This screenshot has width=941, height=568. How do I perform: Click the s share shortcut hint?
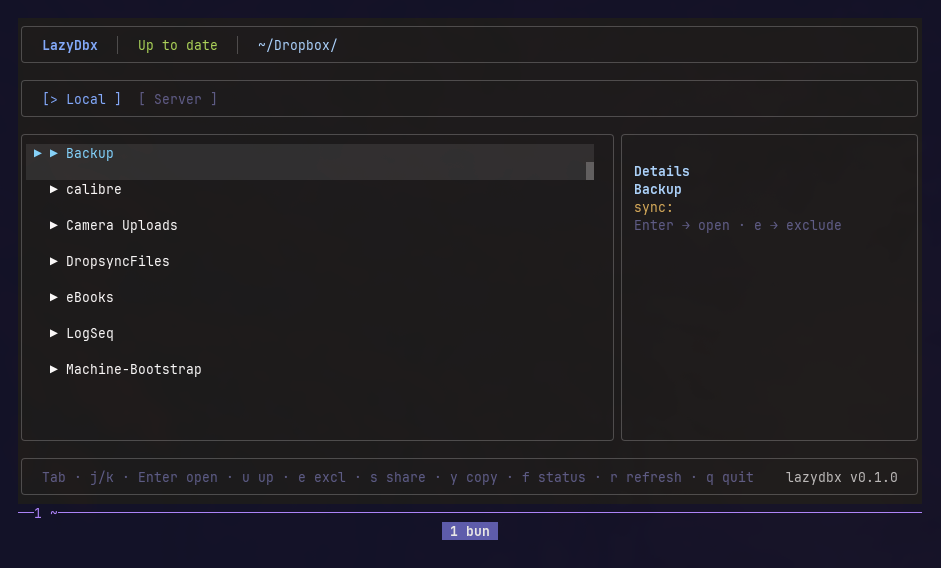pos(398,477)
